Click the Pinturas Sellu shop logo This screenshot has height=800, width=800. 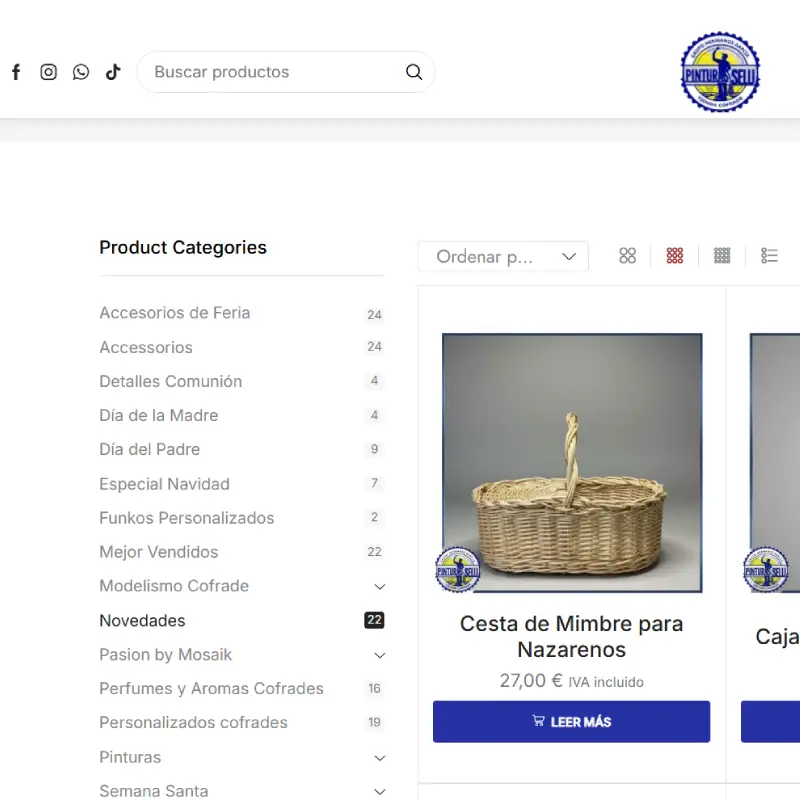pos(720,71)
